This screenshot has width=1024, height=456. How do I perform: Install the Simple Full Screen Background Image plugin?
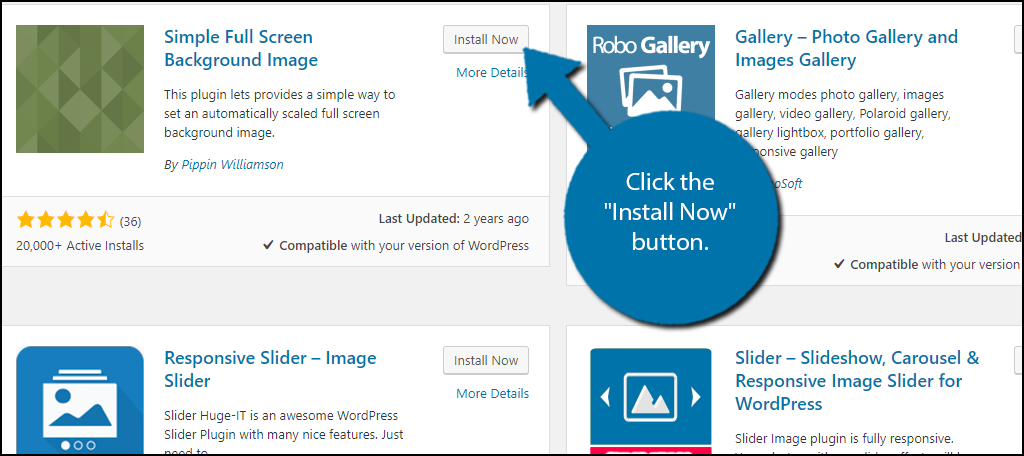pos(486,40)
